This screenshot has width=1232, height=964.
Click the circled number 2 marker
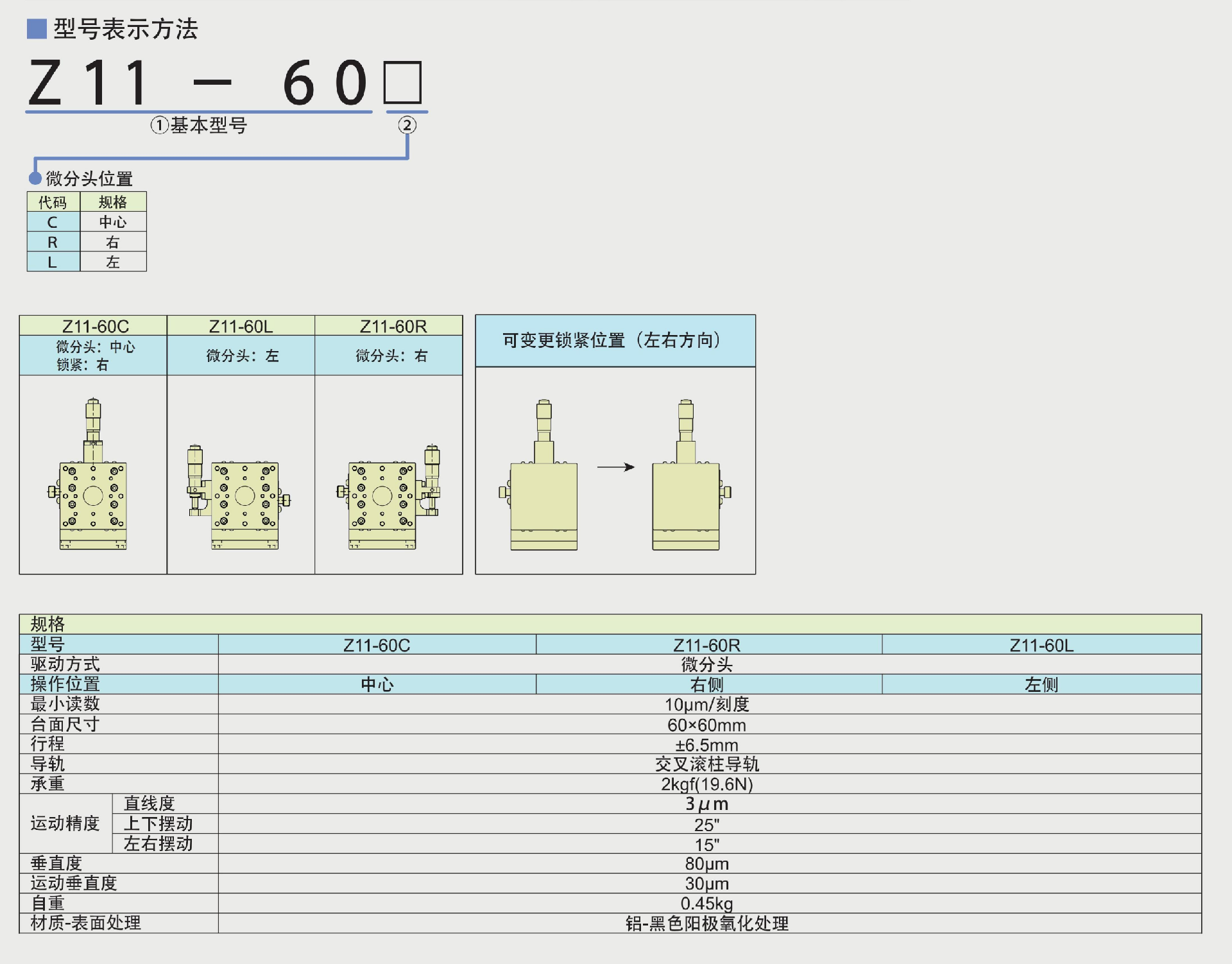point(407,125)
